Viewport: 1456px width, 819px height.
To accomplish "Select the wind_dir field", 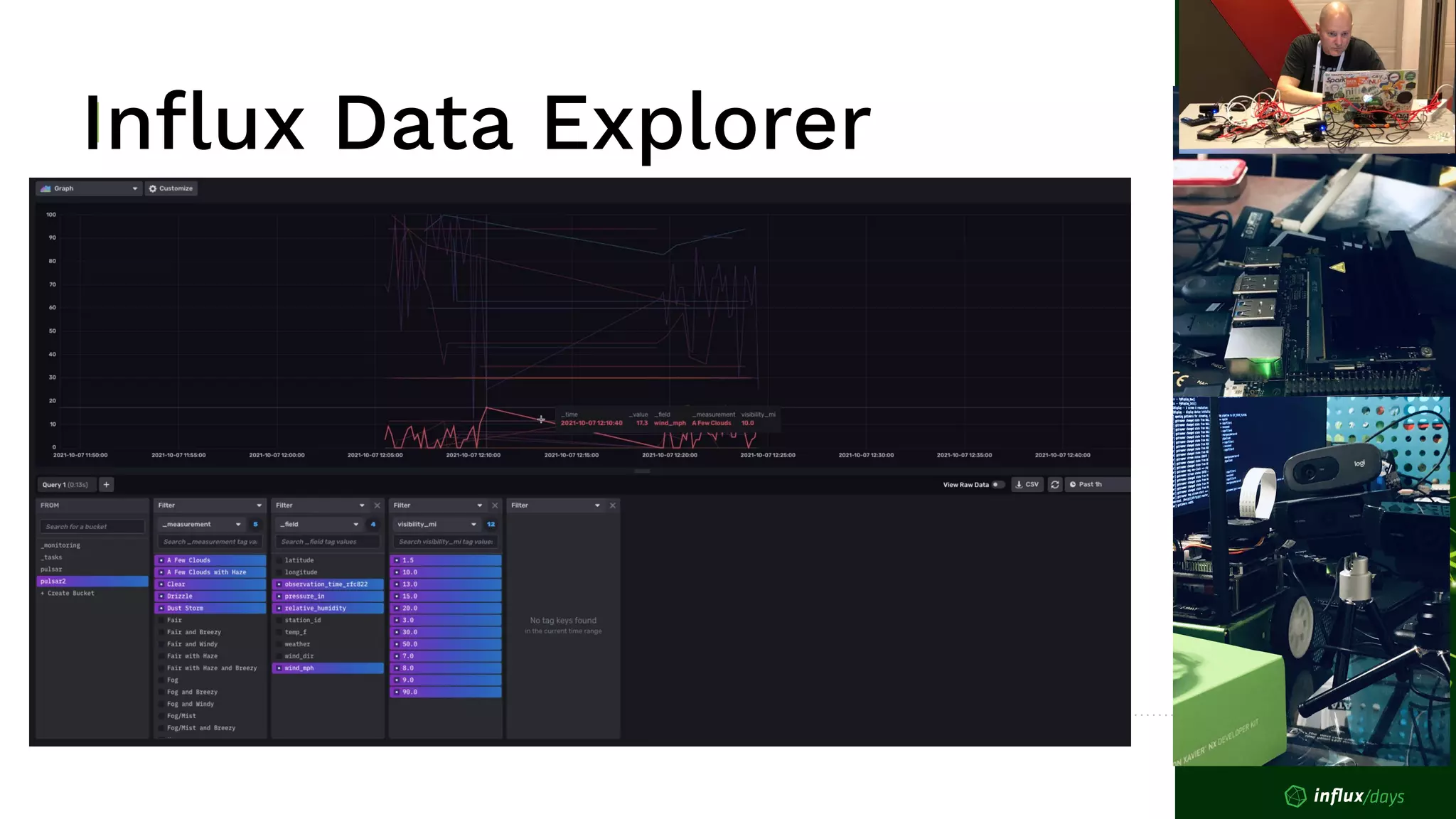I will pyautogui.click(x=328, y=657).
